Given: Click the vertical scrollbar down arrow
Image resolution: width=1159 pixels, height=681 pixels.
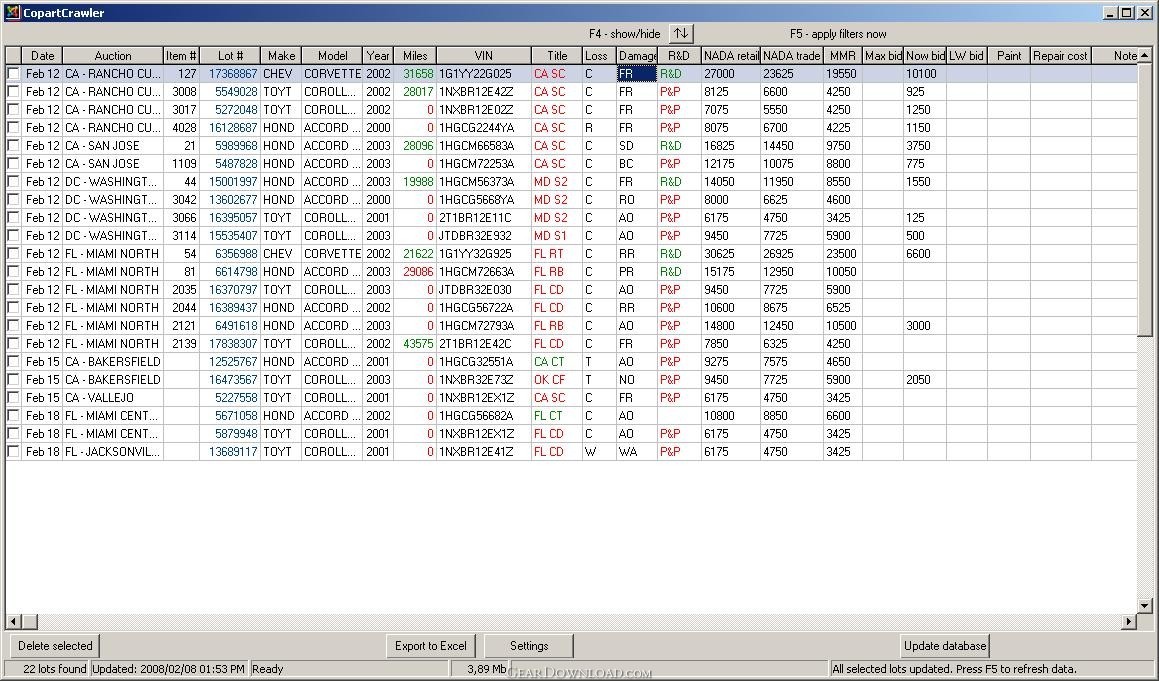Looking at the screenshot, I should coord(1145,606).
